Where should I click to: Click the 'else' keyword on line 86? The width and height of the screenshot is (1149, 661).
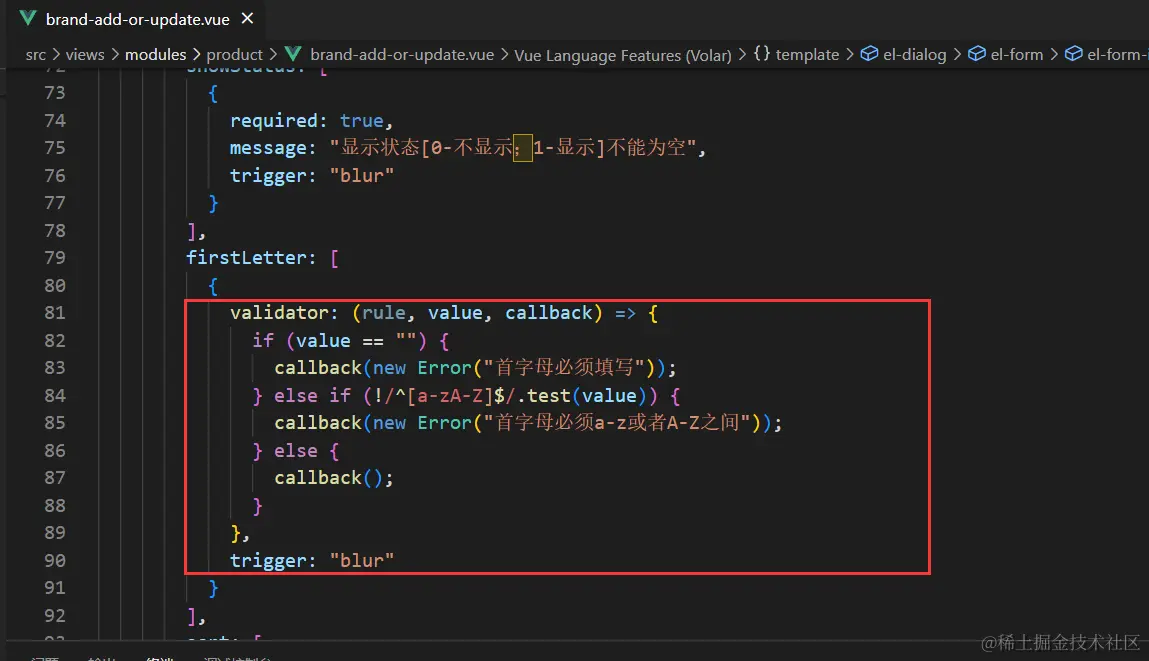click(296, 451)
